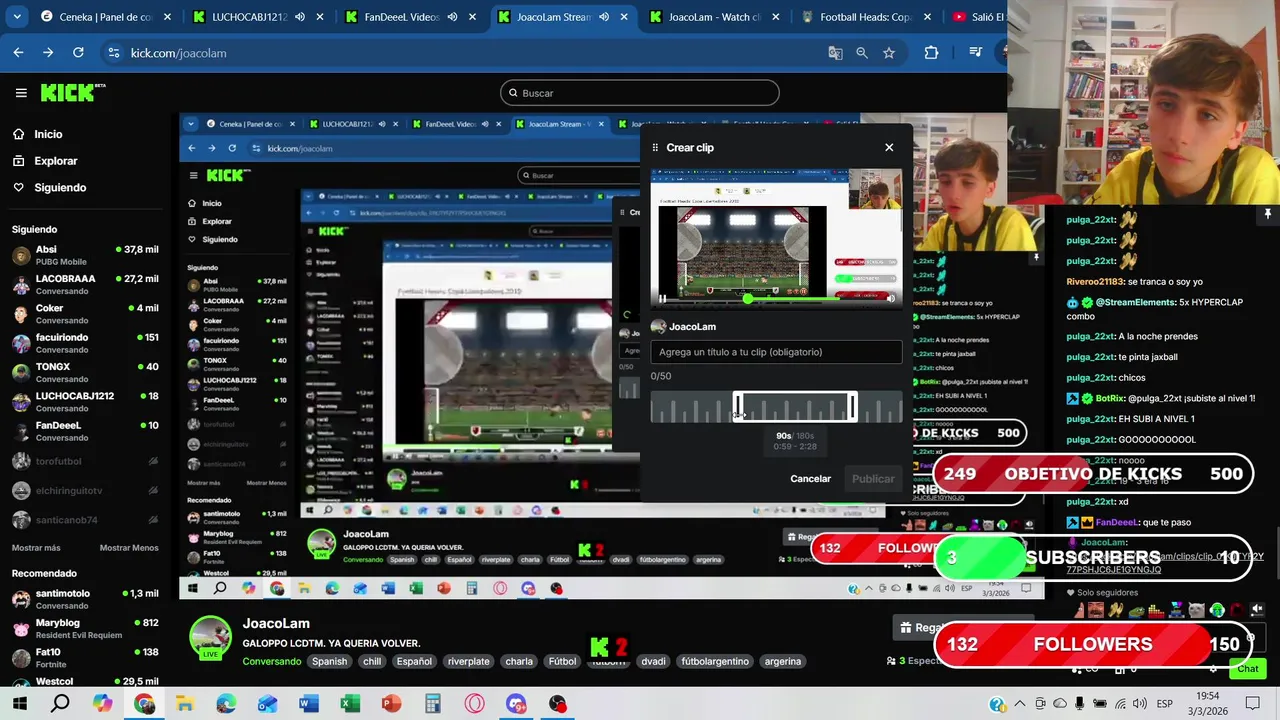Open the TONGX channel in following list
This screenshot has height=720, width=1280.
click(x=85, y=372)
